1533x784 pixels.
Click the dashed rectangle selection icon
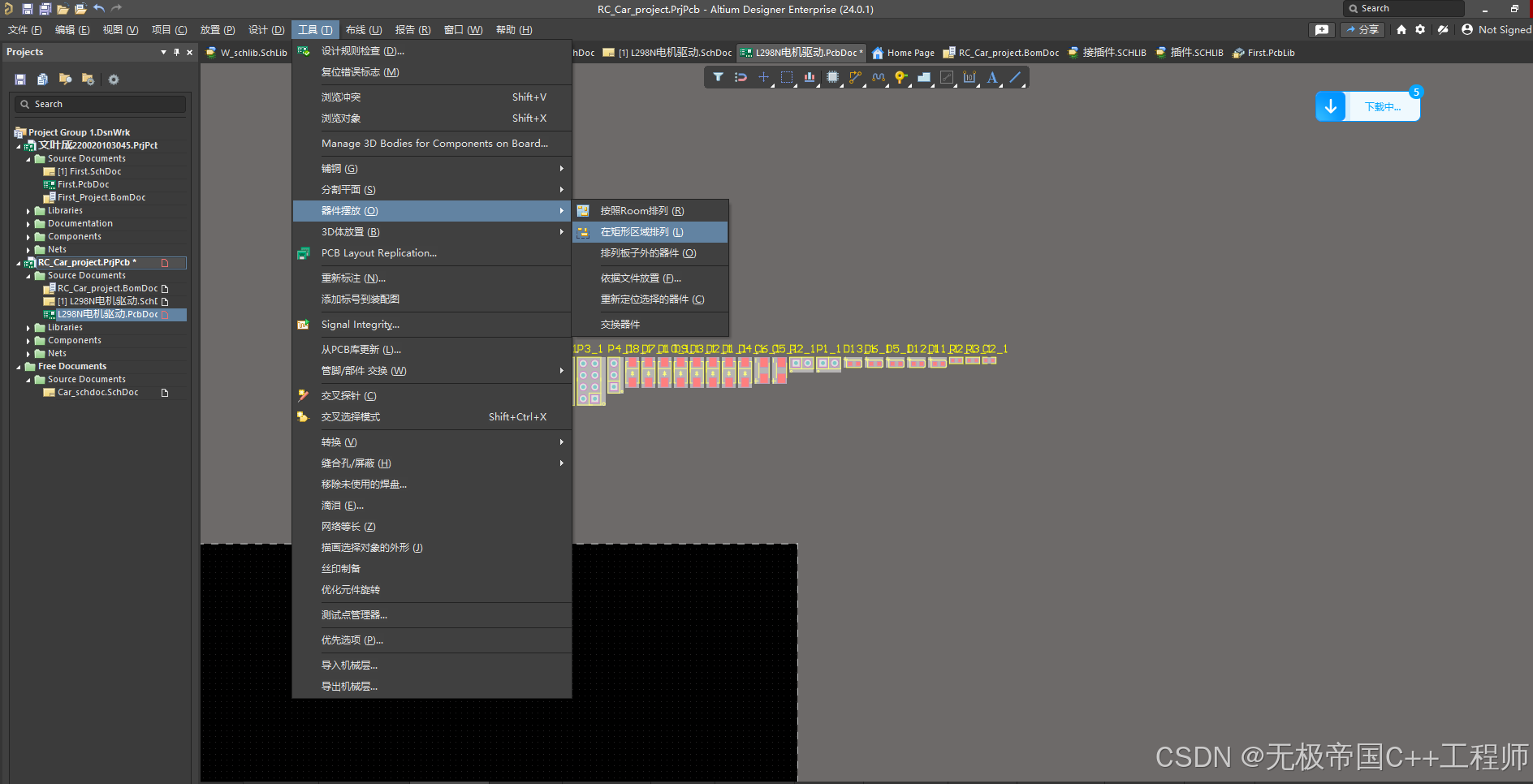(787, 77)
